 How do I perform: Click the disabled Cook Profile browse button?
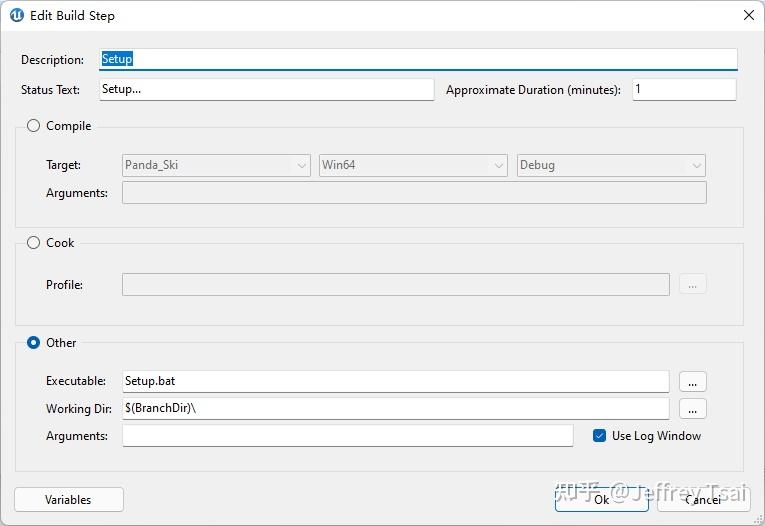coord(693,285)
